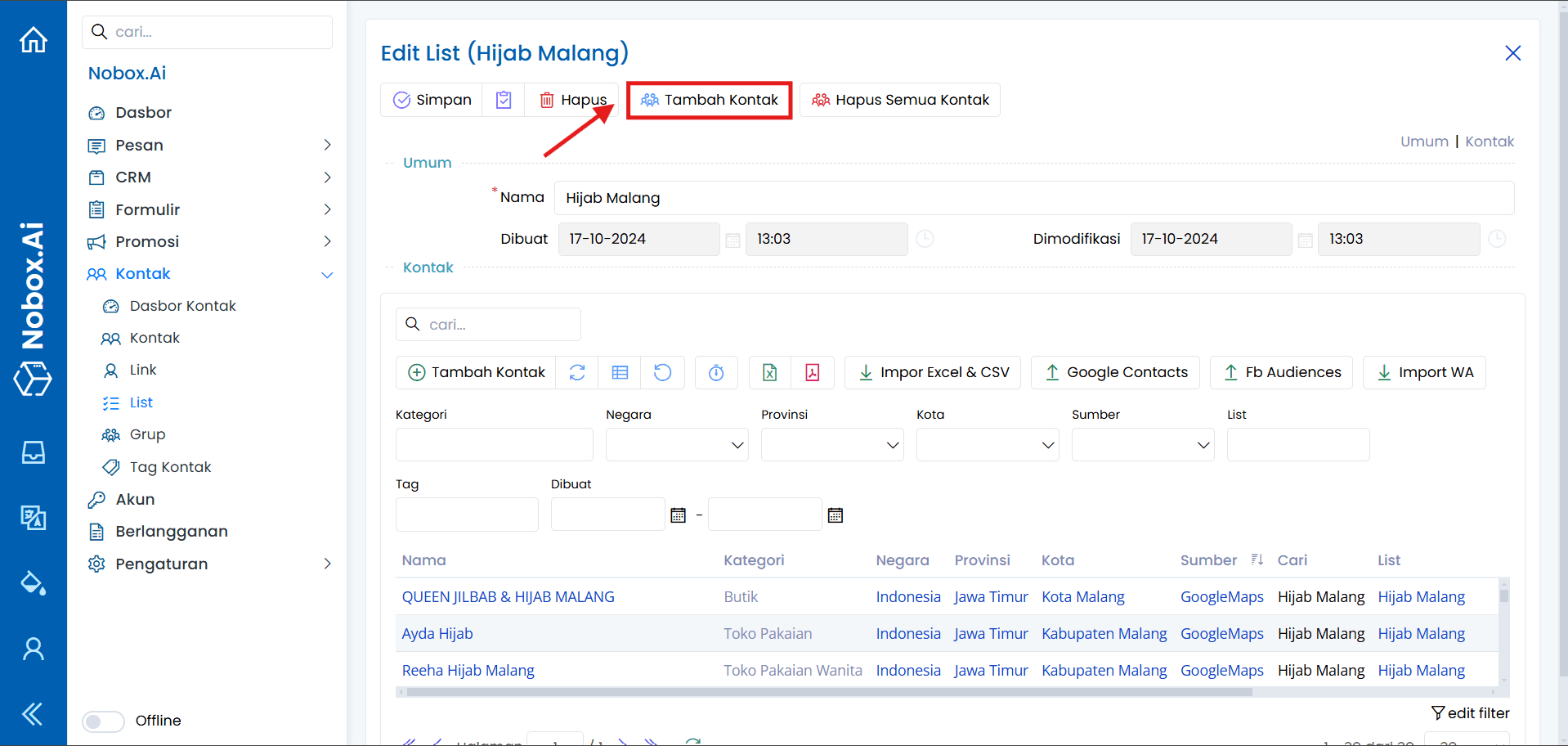Toggle the Offline switch

[102, 721]
